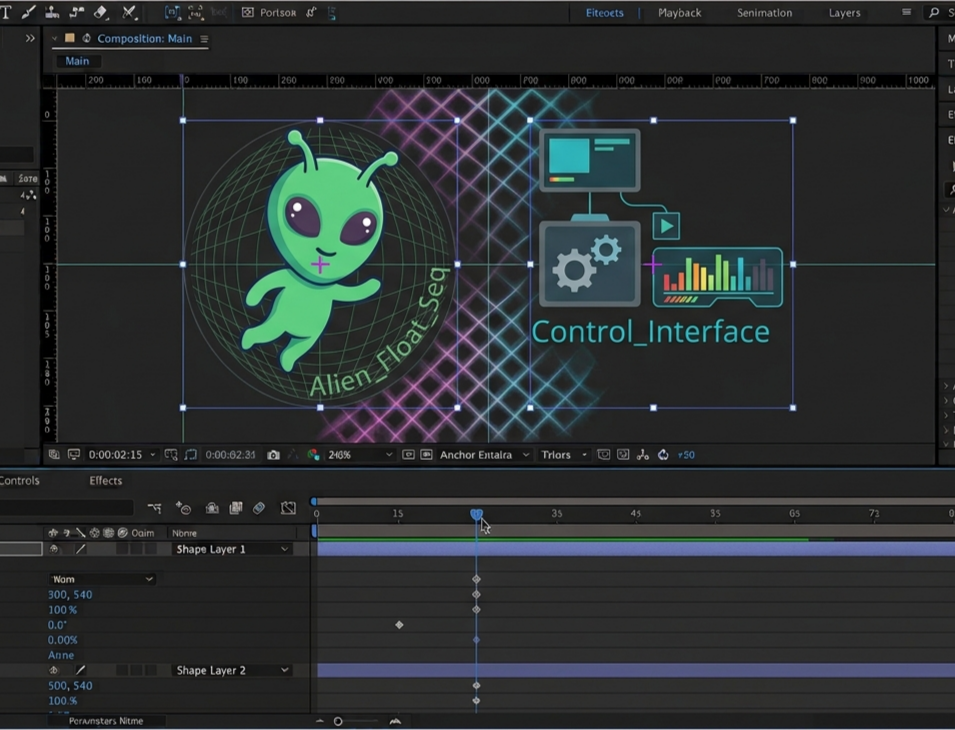Screen dimensions: 955x730
Task: Click the timeline search input field
Action: click(66, 507)
